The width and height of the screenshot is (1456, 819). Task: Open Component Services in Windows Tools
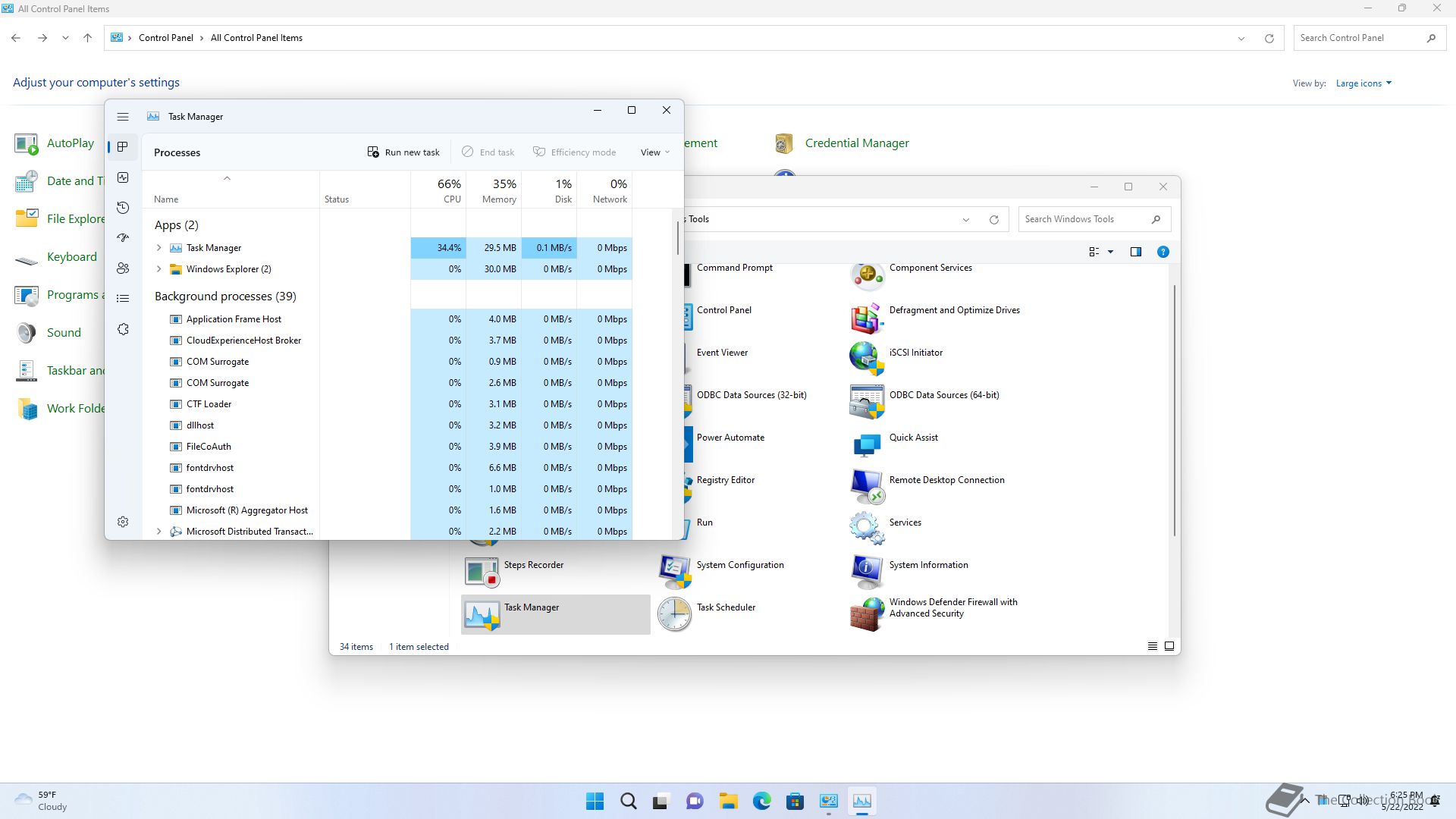pyautogui.click(x=911, y=275)
